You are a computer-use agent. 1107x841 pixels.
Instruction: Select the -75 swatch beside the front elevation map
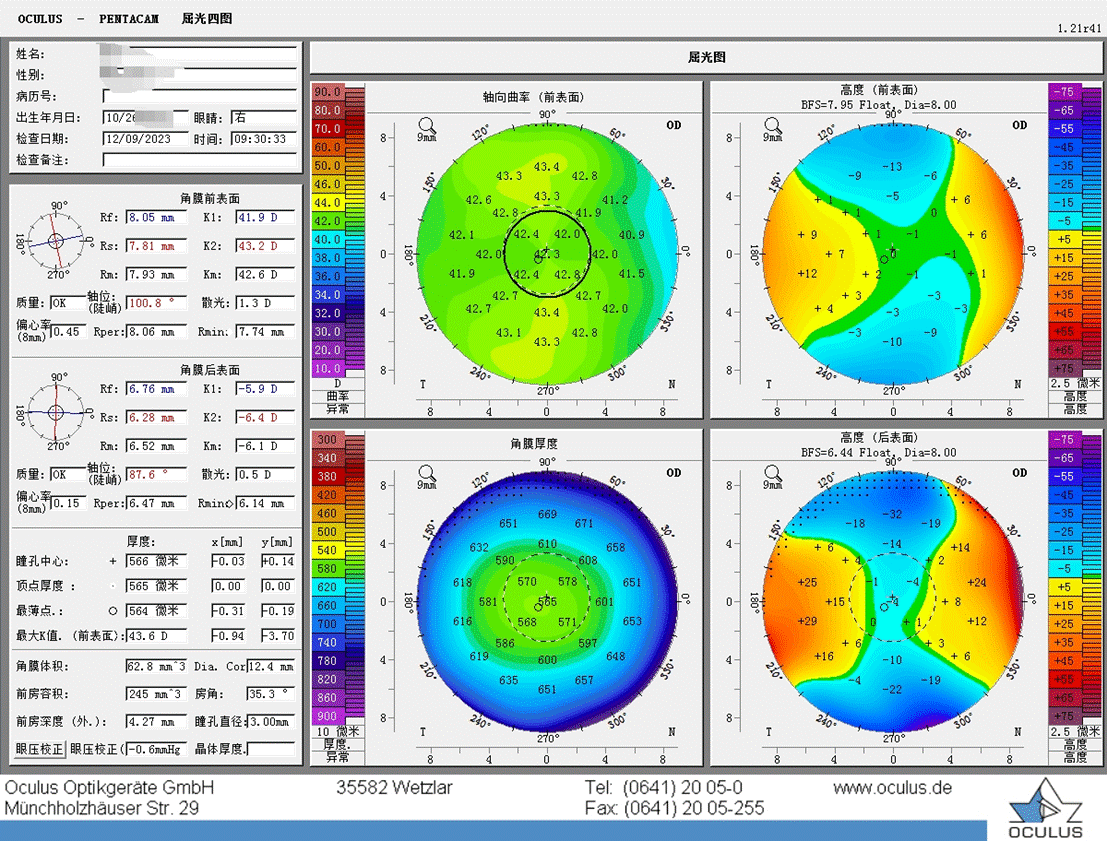click(x=1064, y=92)
